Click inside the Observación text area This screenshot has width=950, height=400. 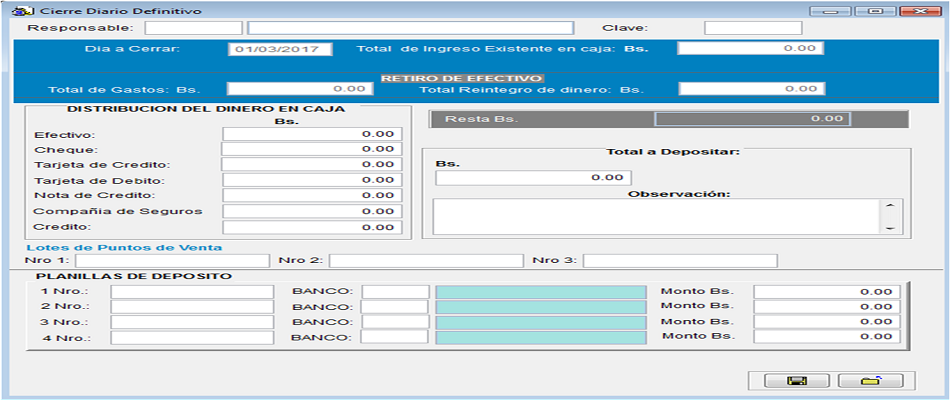point(655,215)
